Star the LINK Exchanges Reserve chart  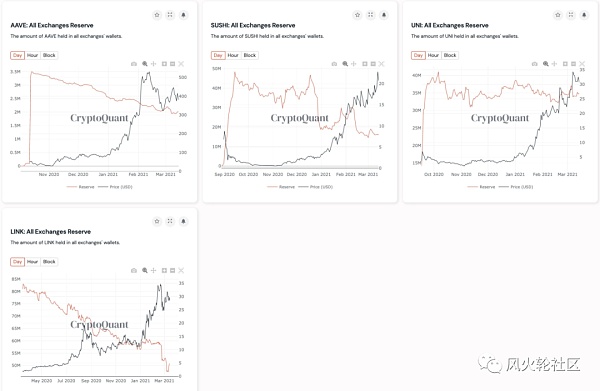[157, 221]
